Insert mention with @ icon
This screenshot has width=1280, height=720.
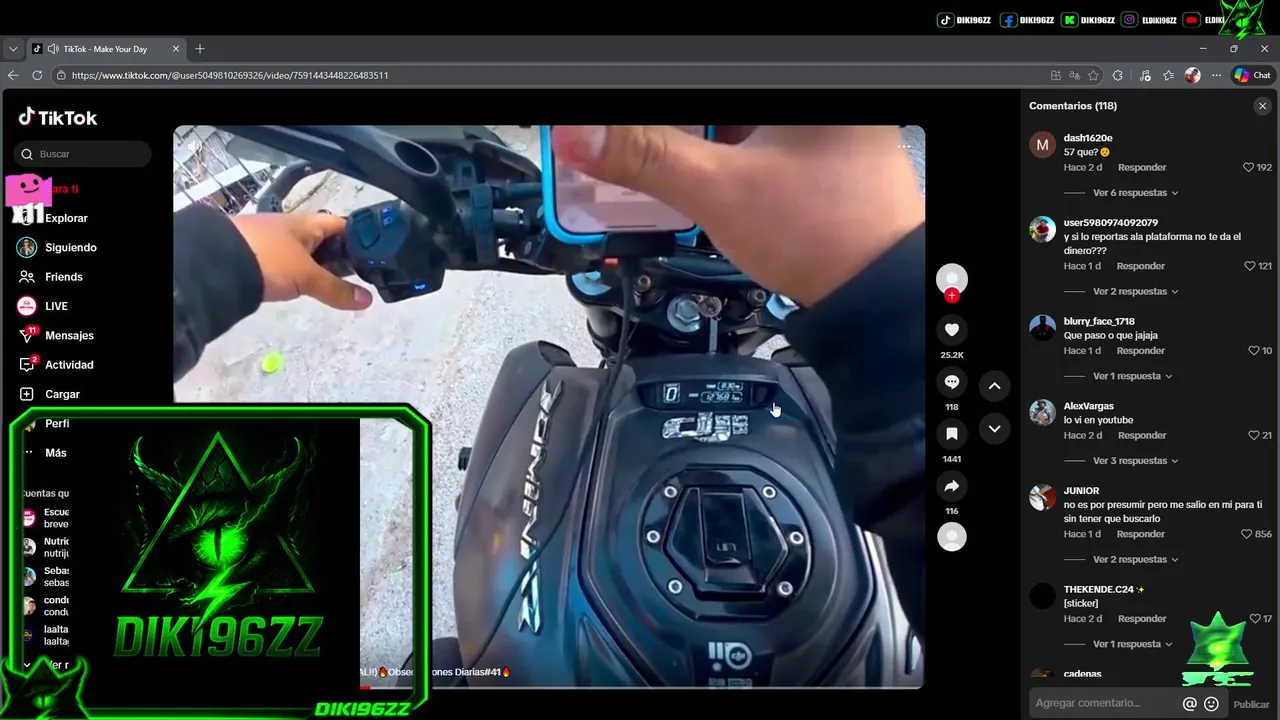tap(1189, 704)
